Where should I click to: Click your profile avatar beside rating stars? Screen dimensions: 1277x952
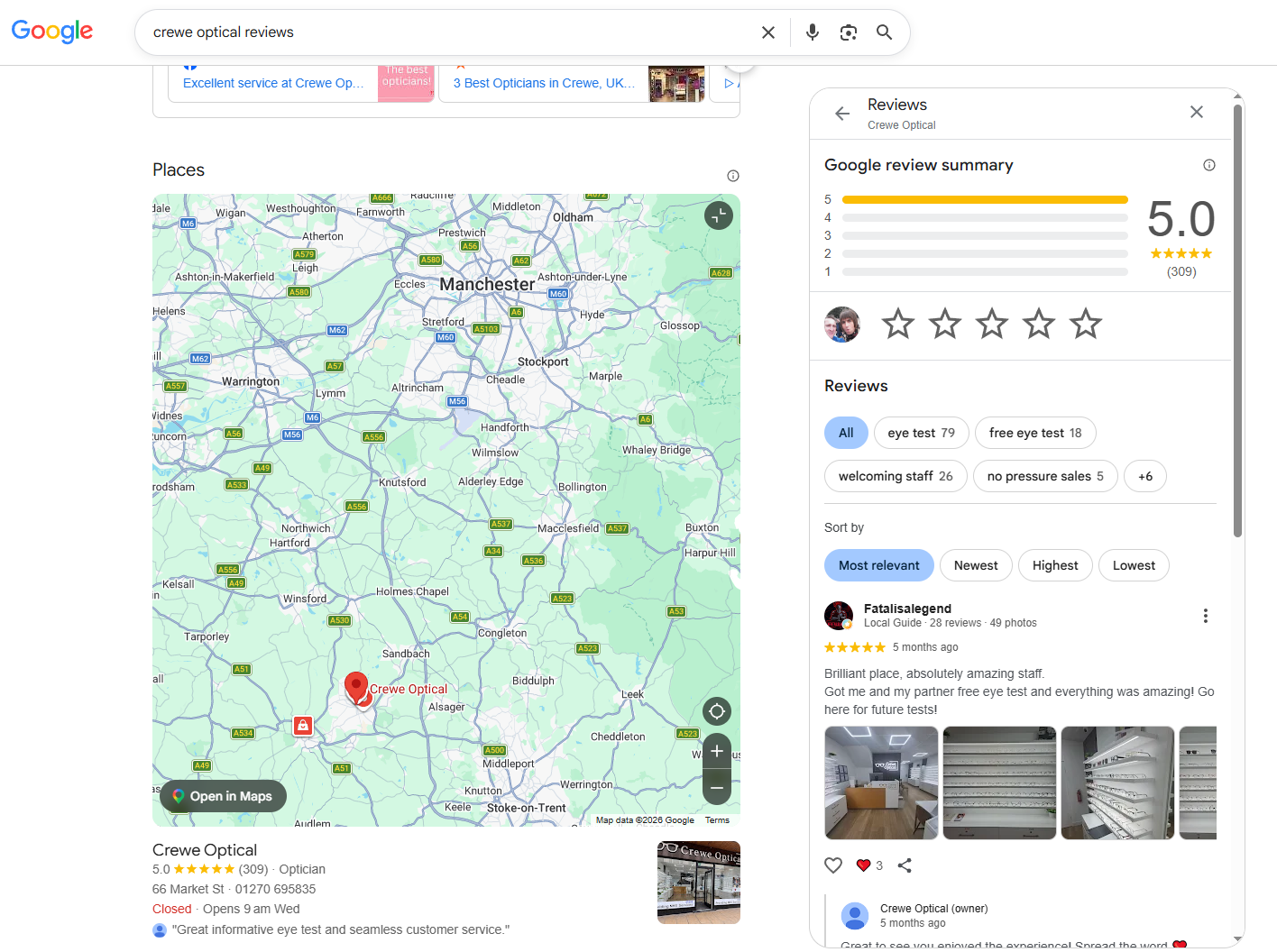pos(842,325)
